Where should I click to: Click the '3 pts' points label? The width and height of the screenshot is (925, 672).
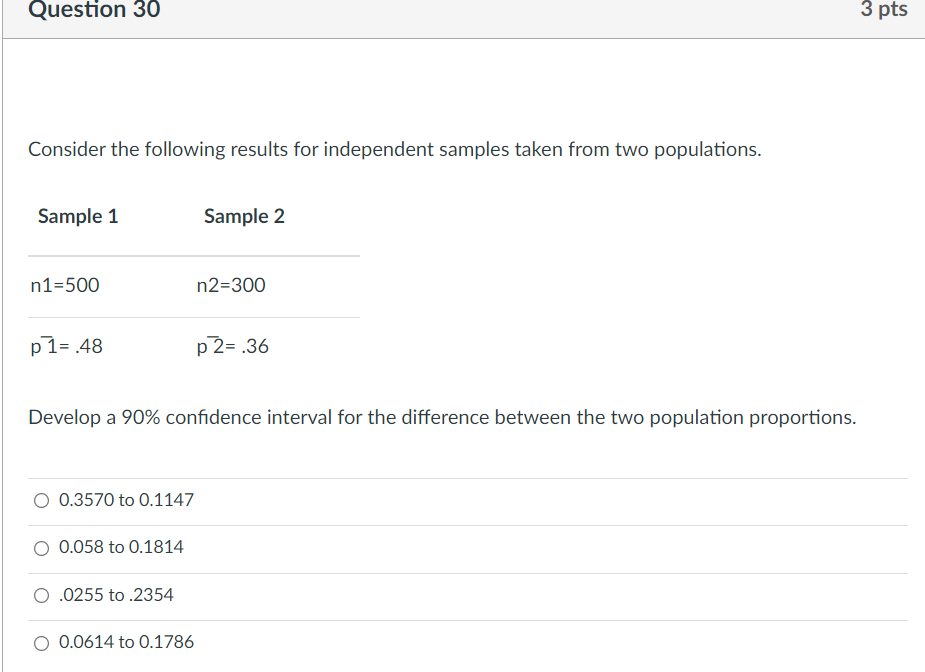[x=884, y=10]
